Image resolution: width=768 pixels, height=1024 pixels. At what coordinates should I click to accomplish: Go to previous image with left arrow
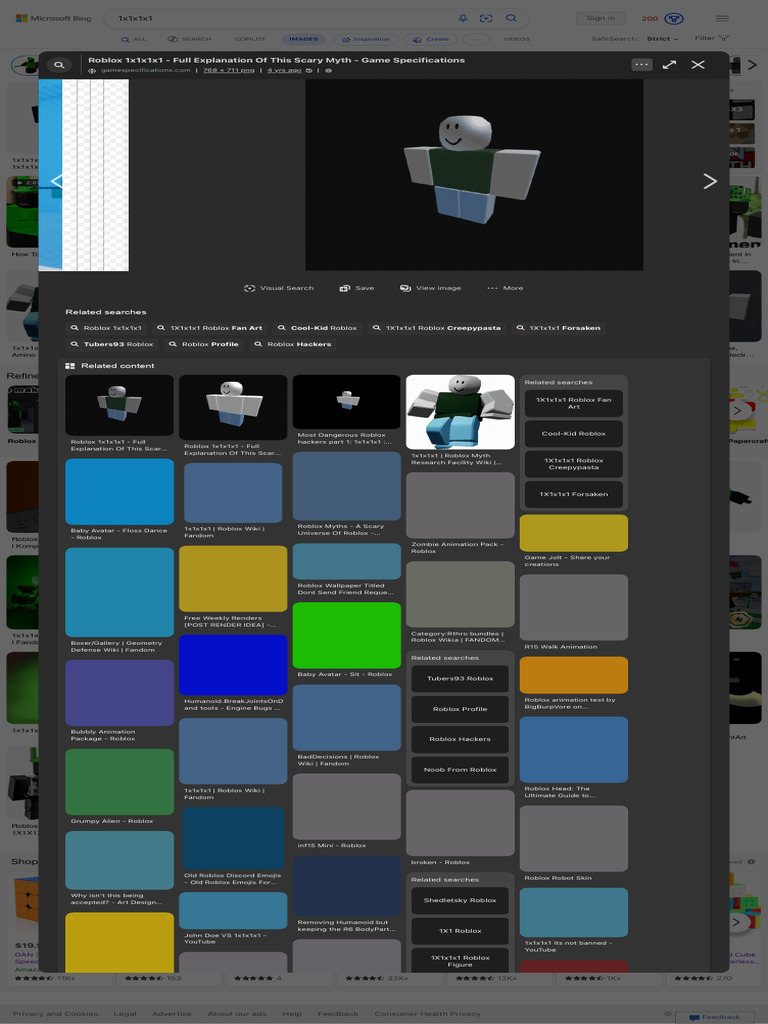point(56,181)
